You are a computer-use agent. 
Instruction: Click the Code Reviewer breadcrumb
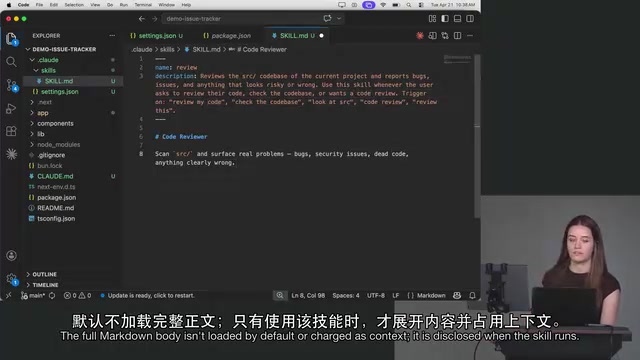pyautogui.click(x=261, y=49)
